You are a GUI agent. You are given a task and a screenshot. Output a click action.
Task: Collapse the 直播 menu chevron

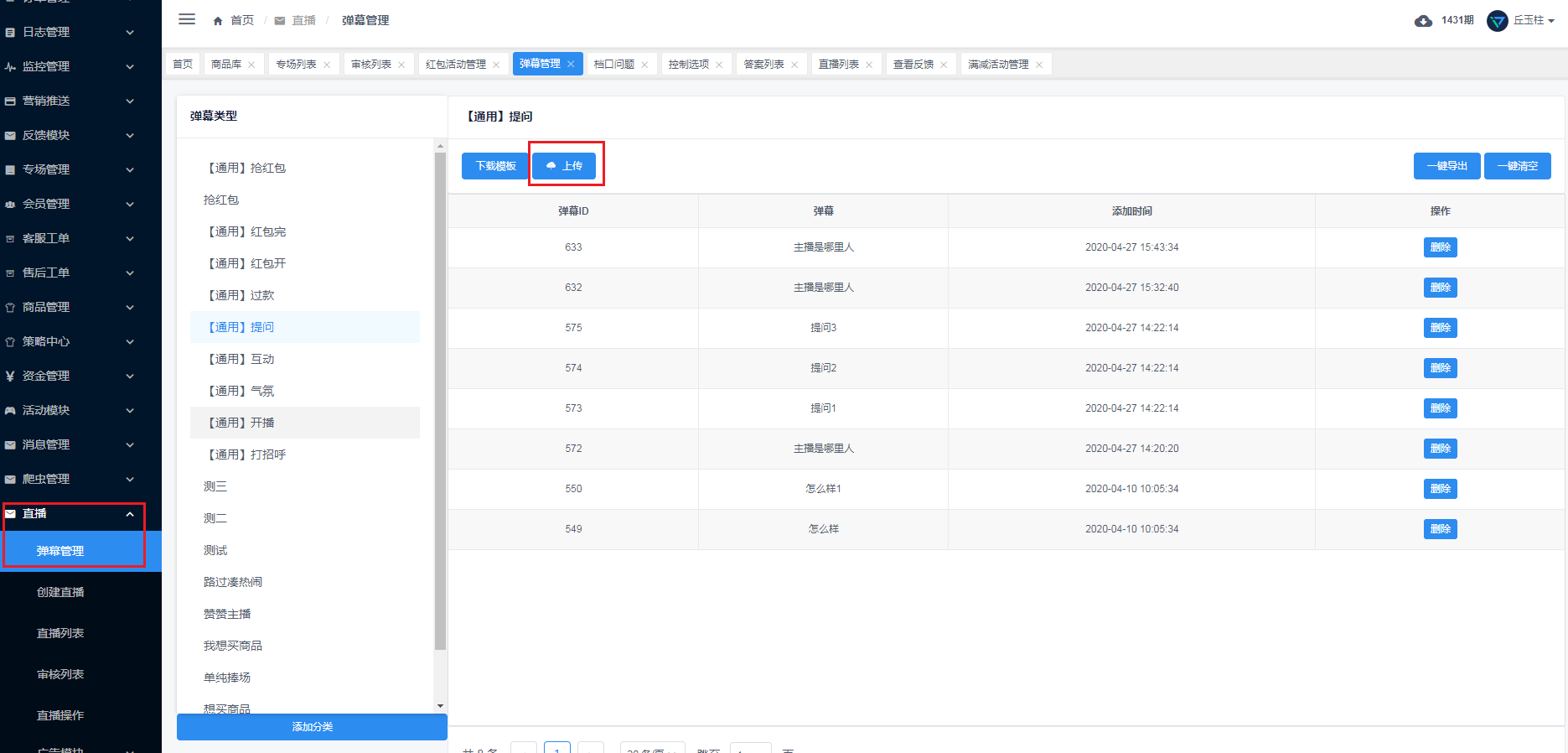130,514
